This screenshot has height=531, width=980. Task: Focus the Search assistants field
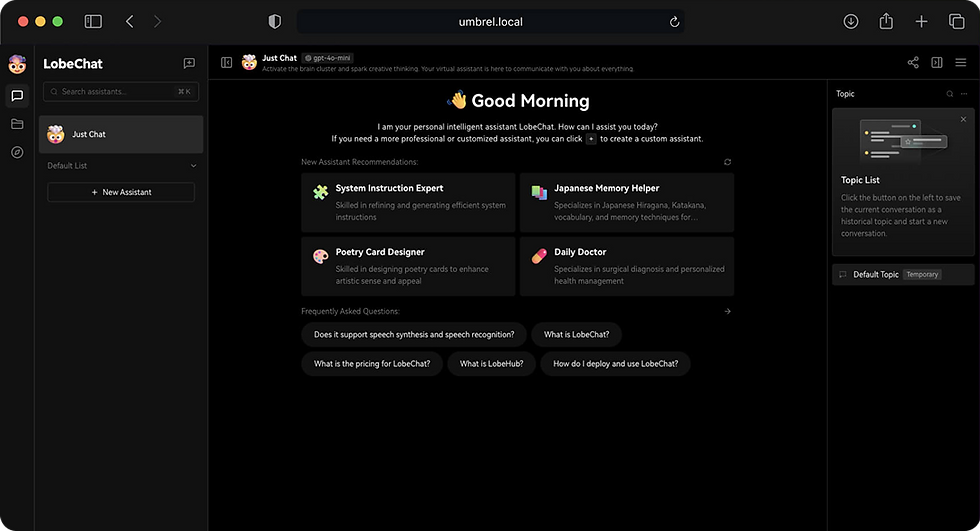[121, 91]
